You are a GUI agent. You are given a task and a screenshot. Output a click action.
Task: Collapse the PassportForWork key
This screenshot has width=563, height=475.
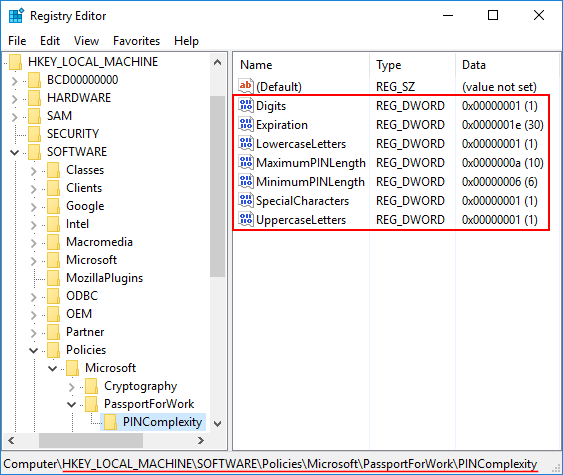pos(71,404)
